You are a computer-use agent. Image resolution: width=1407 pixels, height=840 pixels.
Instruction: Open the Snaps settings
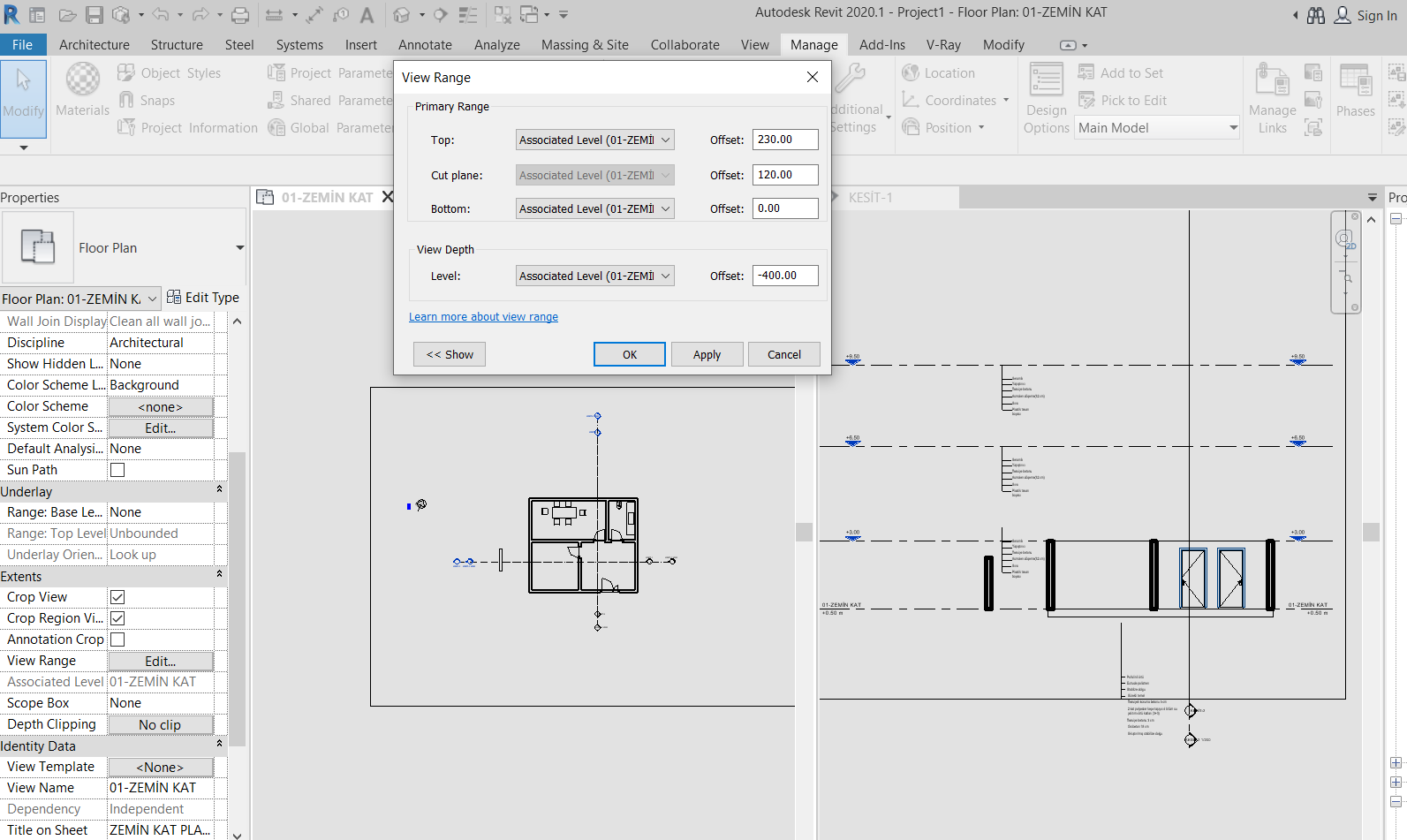(147, 101)
